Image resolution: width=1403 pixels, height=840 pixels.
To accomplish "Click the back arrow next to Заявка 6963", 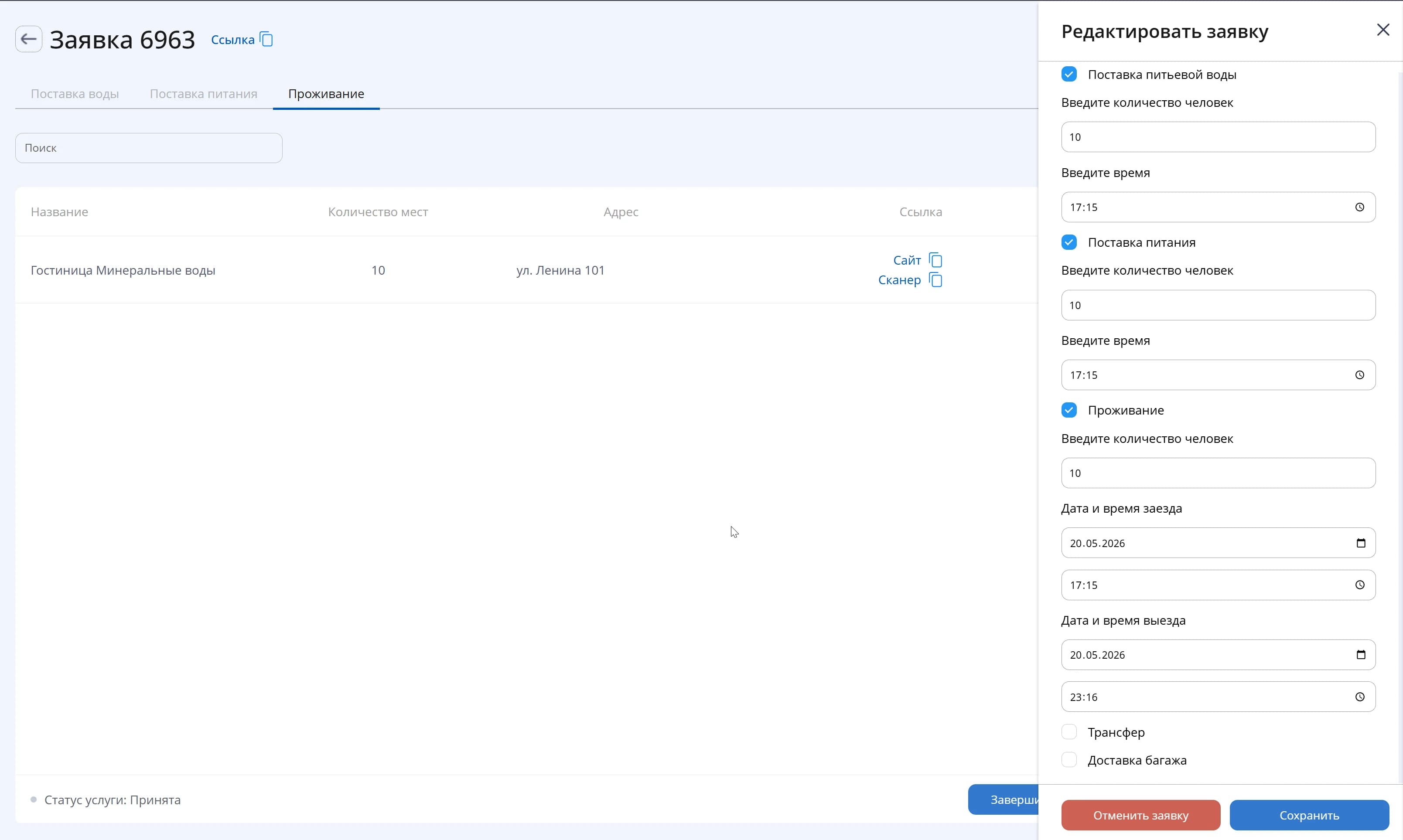I will (x=28, y=39).
